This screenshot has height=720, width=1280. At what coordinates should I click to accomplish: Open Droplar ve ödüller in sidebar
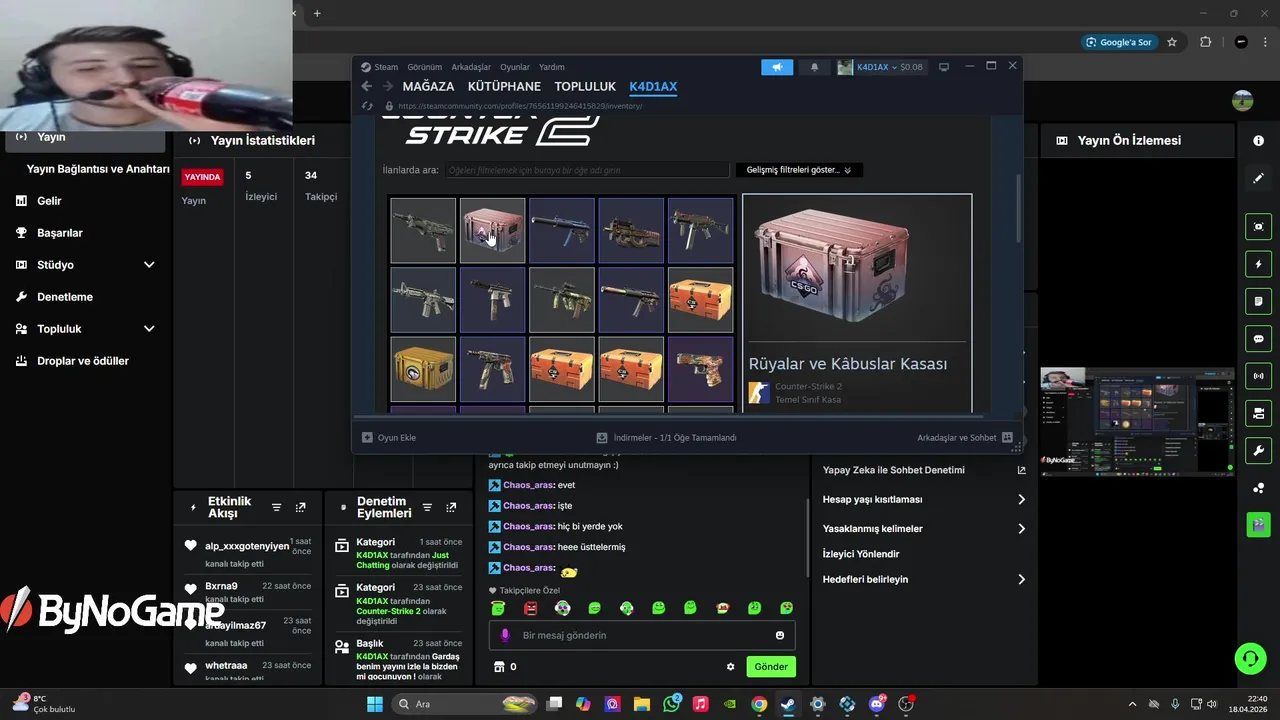click(x=82, y=361)
